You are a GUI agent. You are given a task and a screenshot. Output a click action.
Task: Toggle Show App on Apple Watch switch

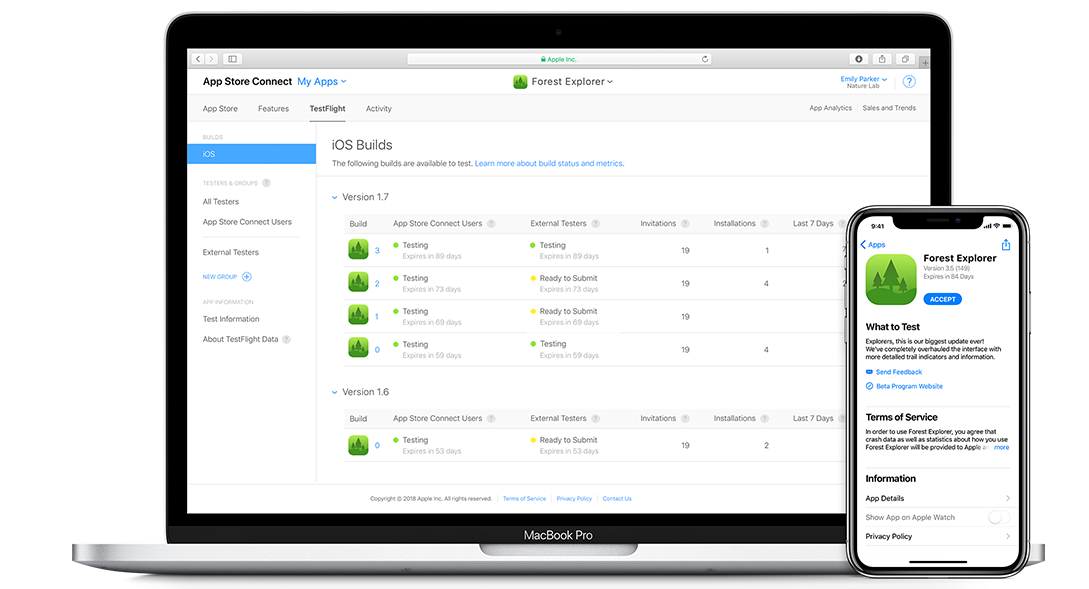996,517
